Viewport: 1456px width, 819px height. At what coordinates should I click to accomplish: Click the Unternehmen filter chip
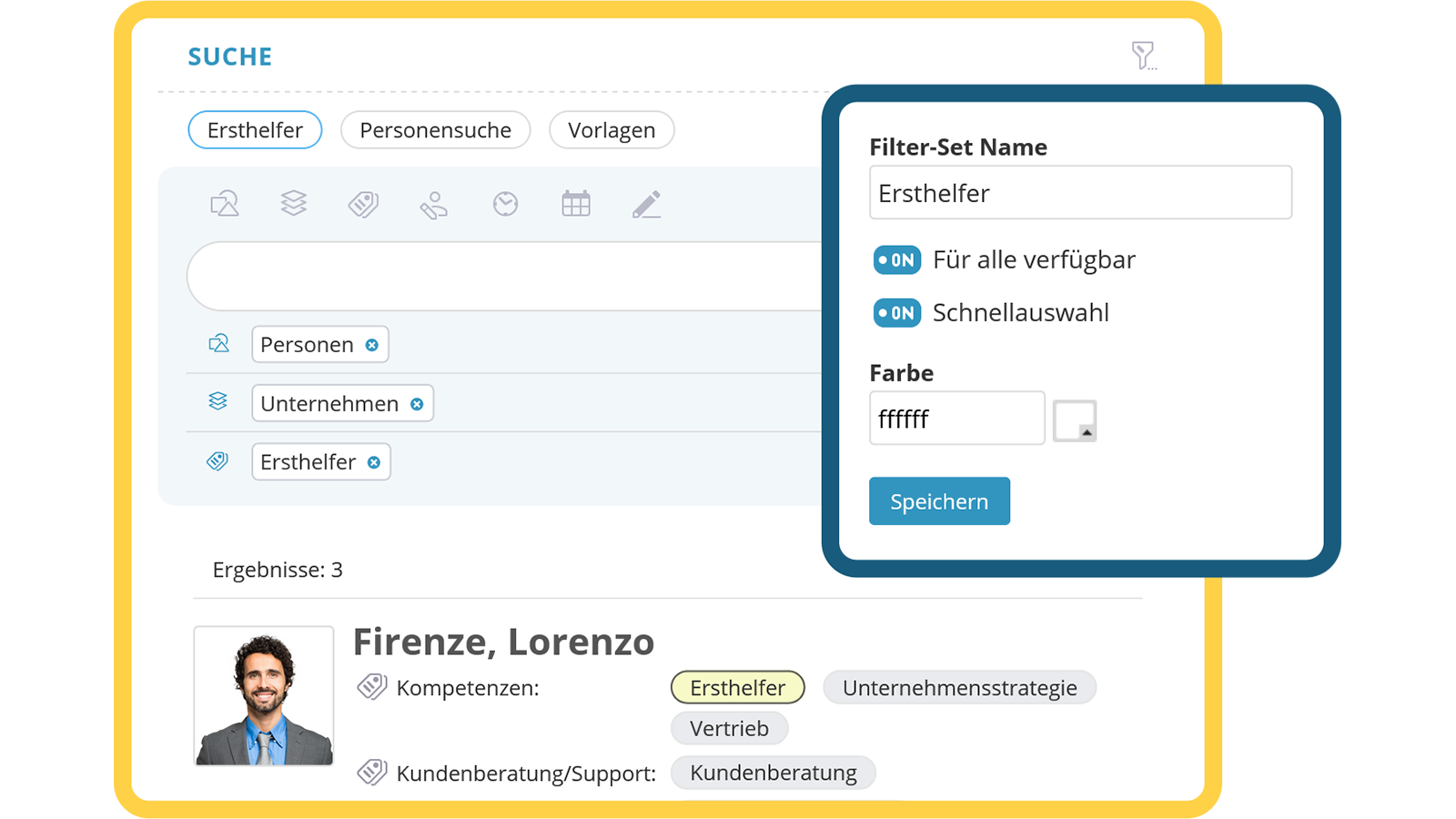[342, 404]
